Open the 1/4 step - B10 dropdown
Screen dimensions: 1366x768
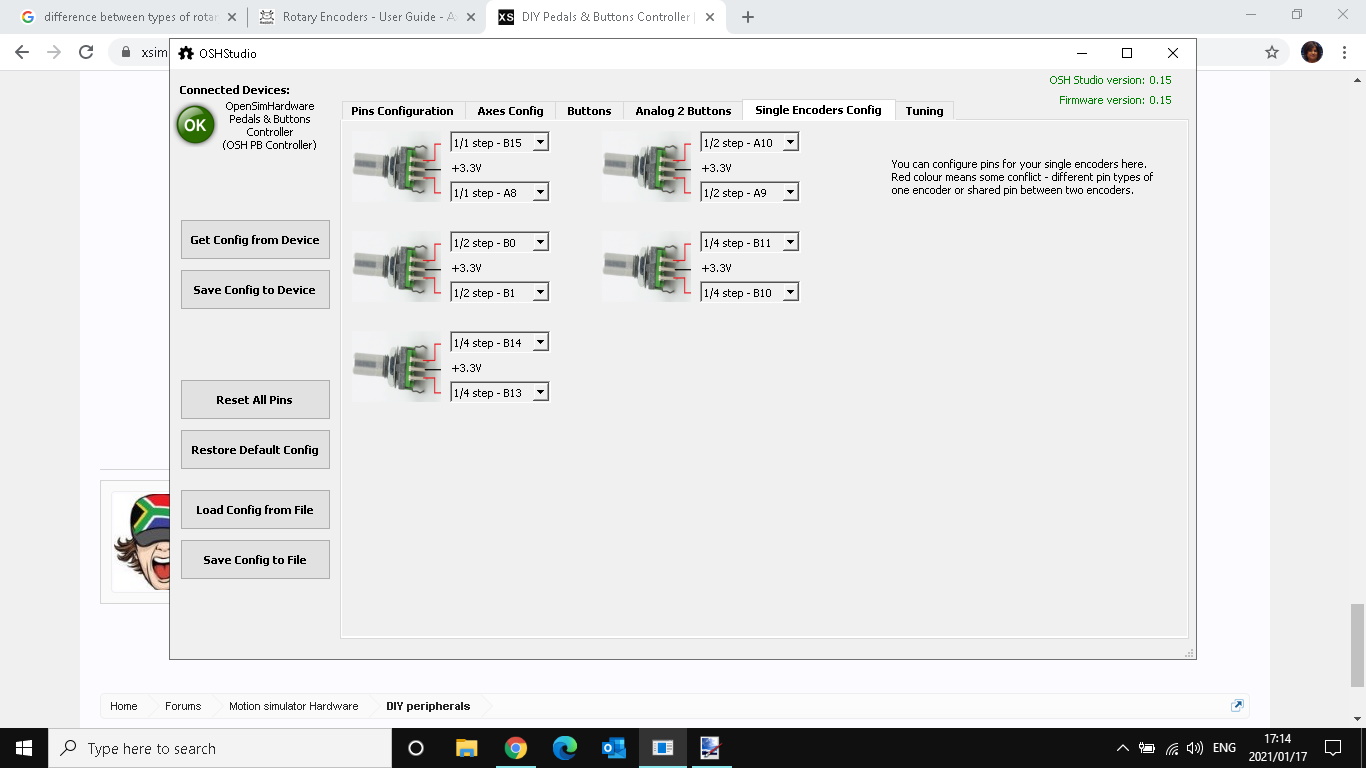(x=749, y=292)
